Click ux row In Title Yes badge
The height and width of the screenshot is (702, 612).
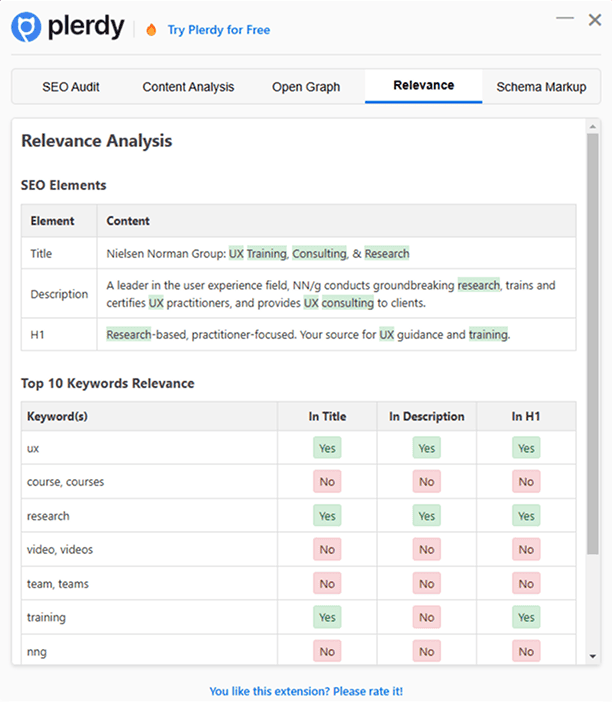(x=327, y=448)
